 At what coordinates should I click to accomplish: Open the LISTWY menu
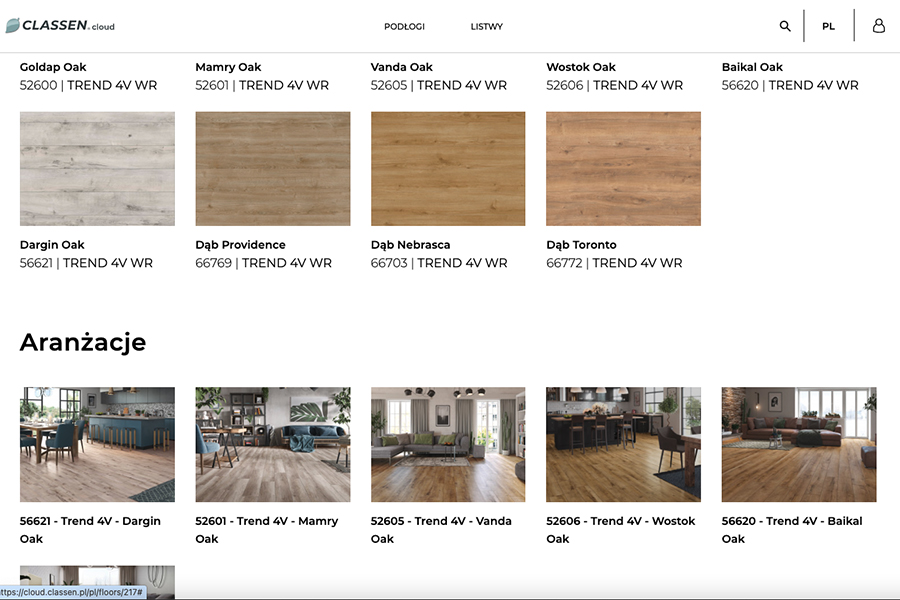coord(487,27)
